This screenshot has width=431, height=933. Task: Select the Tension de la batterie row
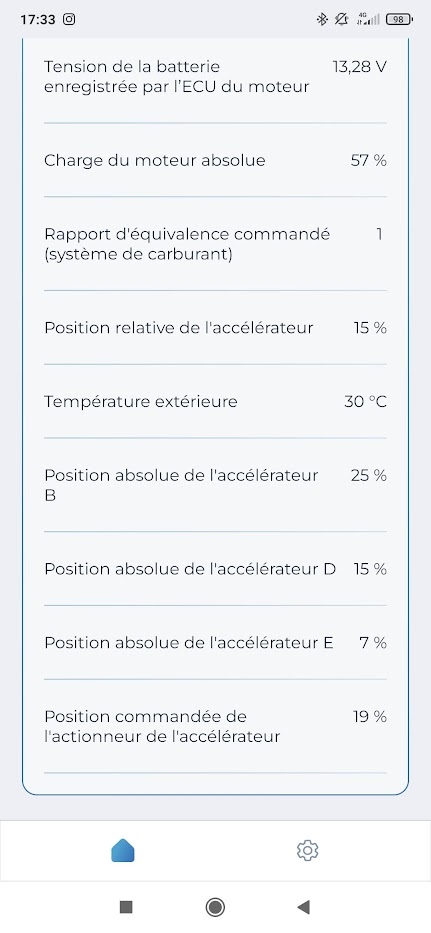[215, 77]
